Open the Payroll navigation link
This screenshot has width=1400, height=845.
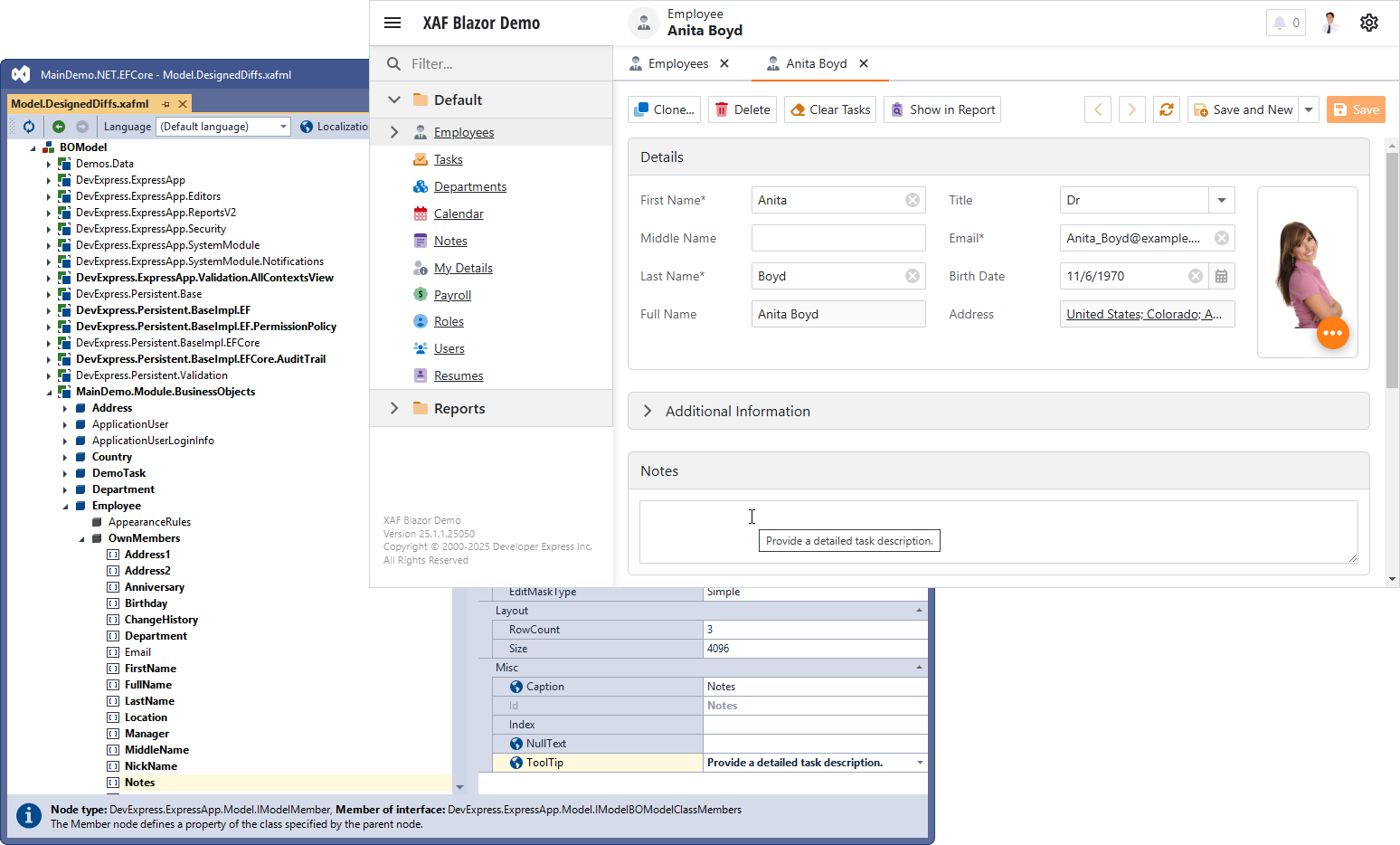[452, 295]
